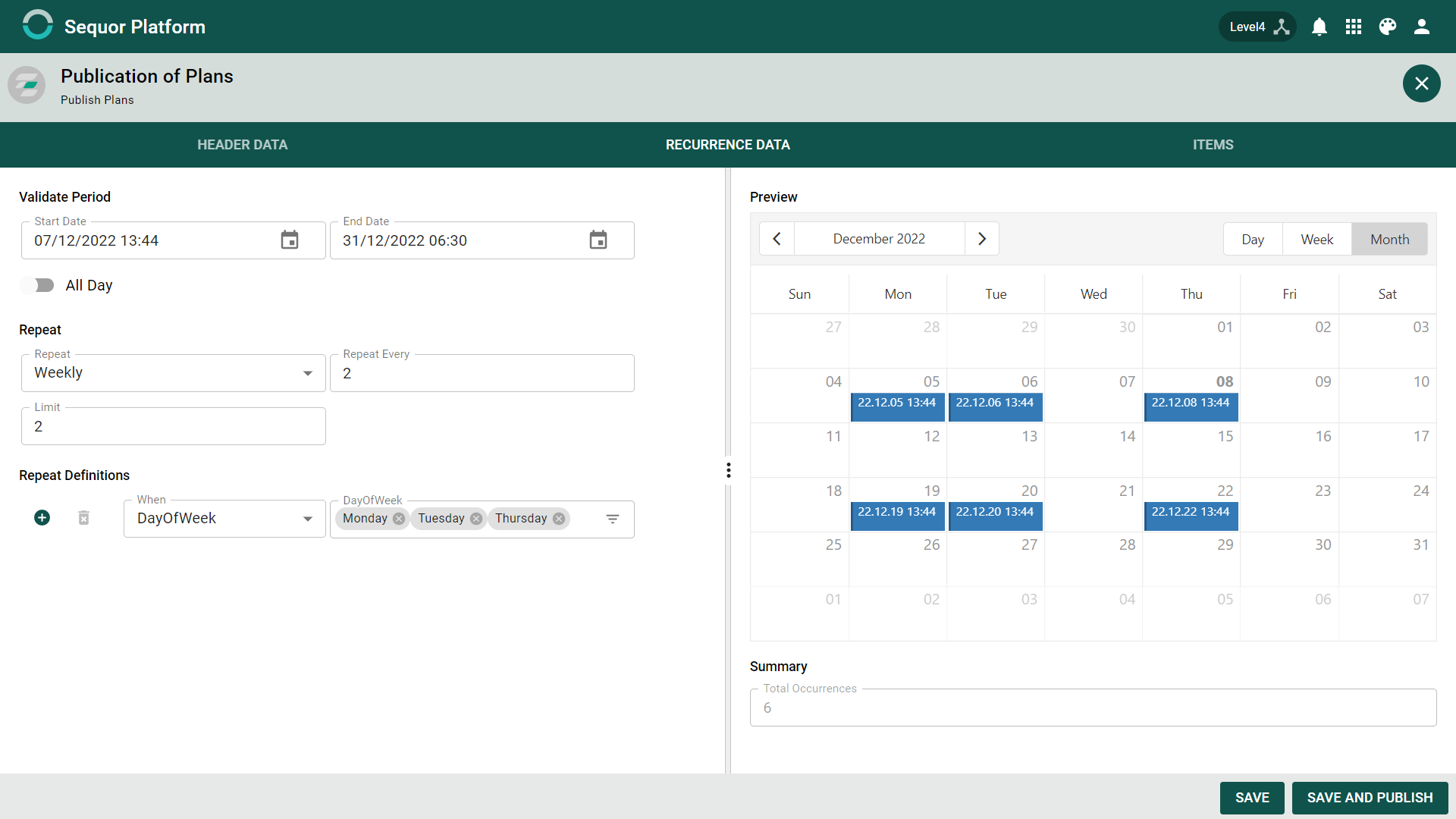The height and width of the screenshot is (819, 1456).
Task: Close the Publication of Plans page
Action: [x=1422, y=83]
